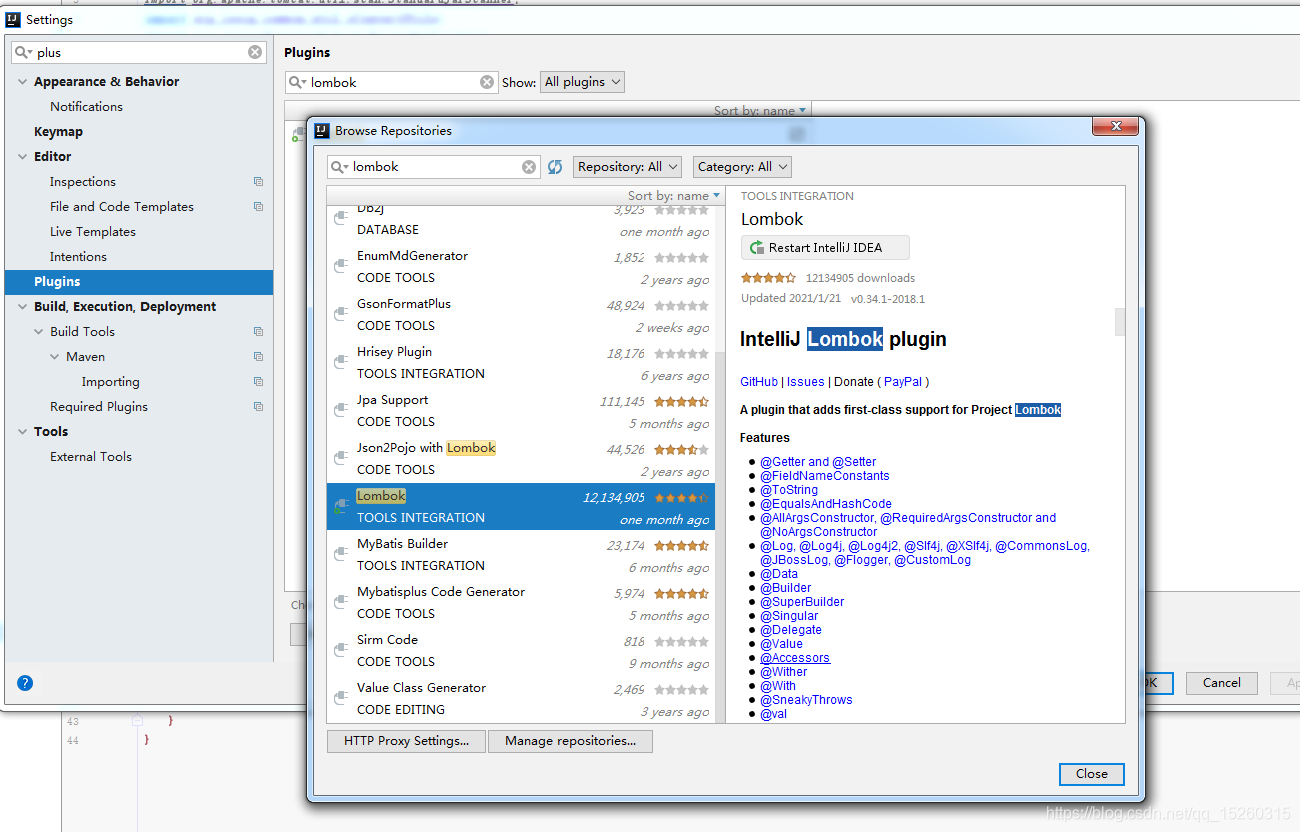Image resolution: width=1300 pixels, height=832 pixels.
Task: Open the Category: All dropdown
Action: click(x=742, y=167)
